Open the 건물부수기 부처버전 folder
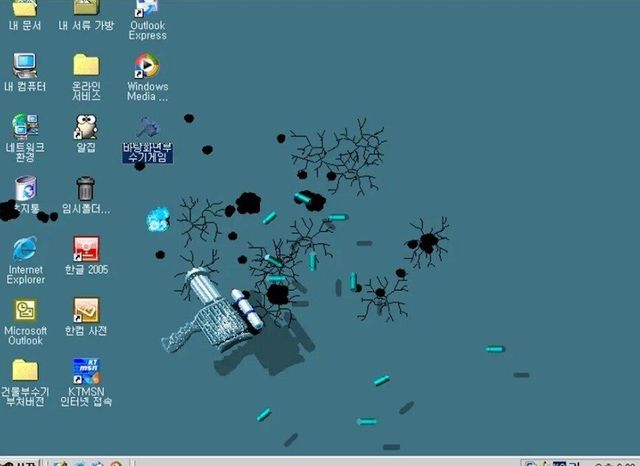The width and height of the screenshot is (640, 466). (25, 371)
